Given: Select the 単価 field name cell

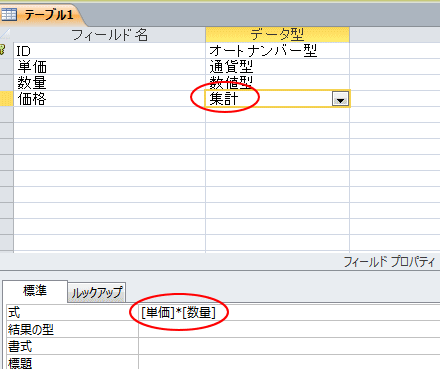Looking at the screenshot, I should coord(109,67).
